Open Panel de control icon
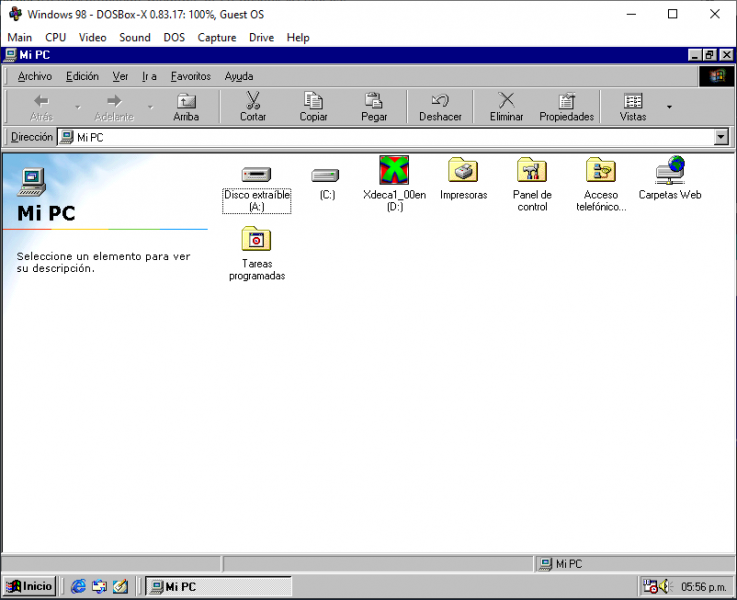The width and height of the screenshot is (737, 600). pos(532,171)
